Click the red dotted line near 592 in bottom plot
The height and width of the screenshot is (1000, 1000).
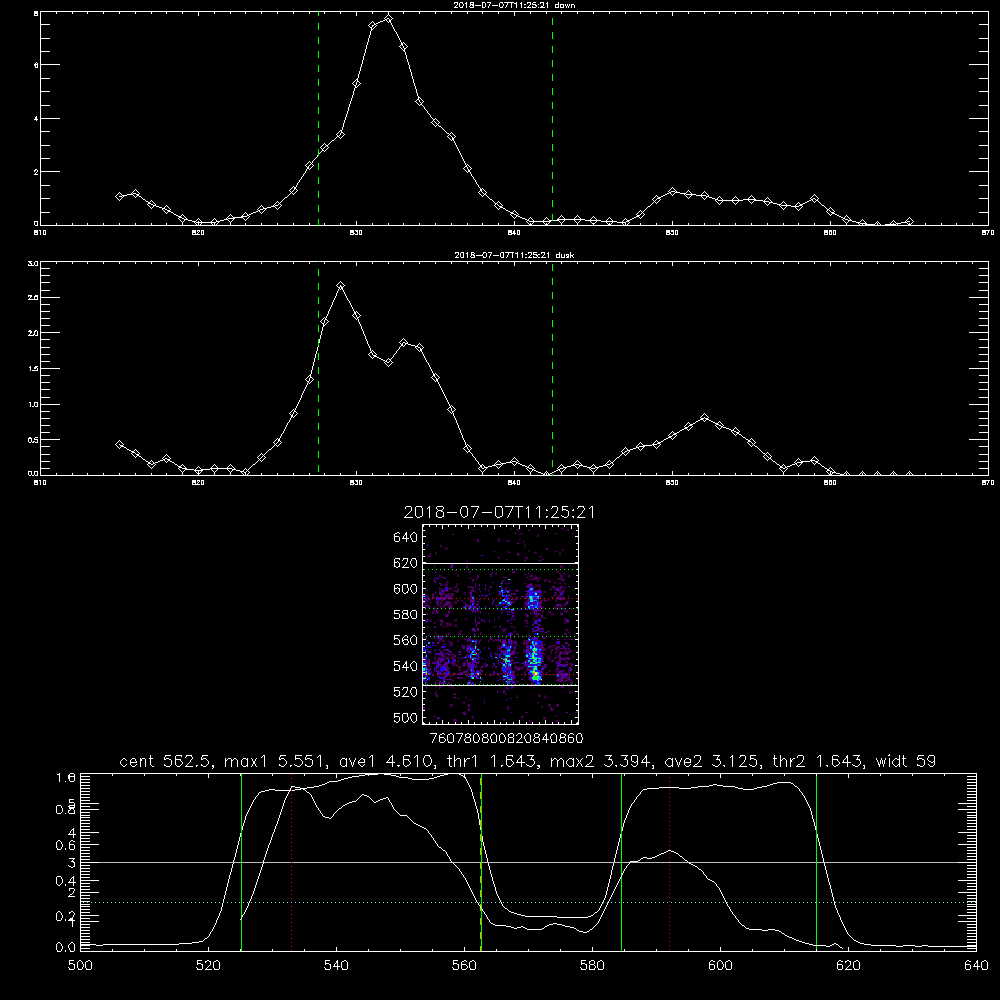point(670,862)
